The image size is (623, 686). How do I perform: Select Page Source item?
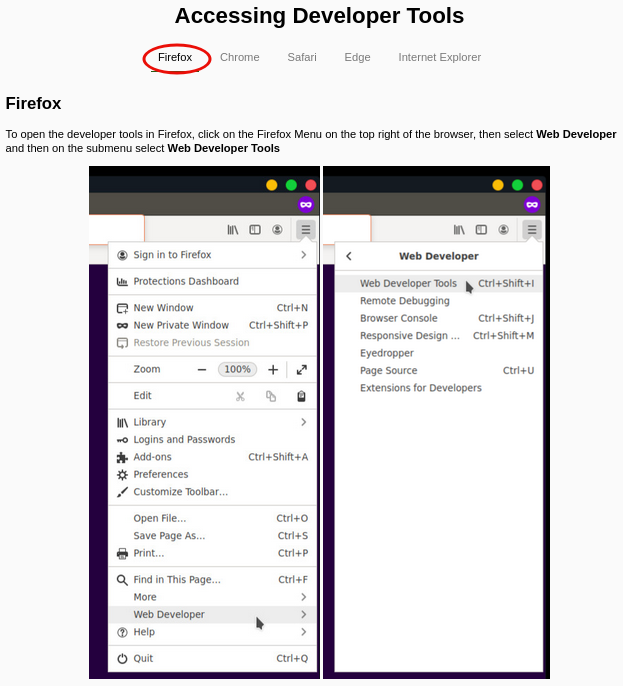click(x=438, y=371)
